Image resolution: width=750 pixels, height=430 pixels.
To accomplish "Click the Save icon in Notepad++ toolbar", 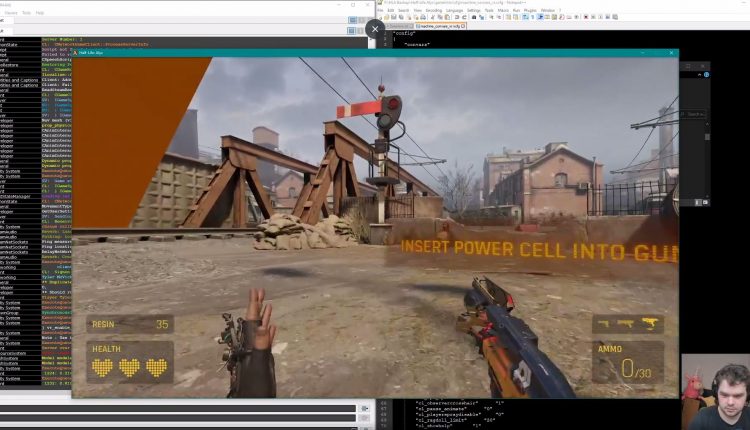I will click(394, 17).
